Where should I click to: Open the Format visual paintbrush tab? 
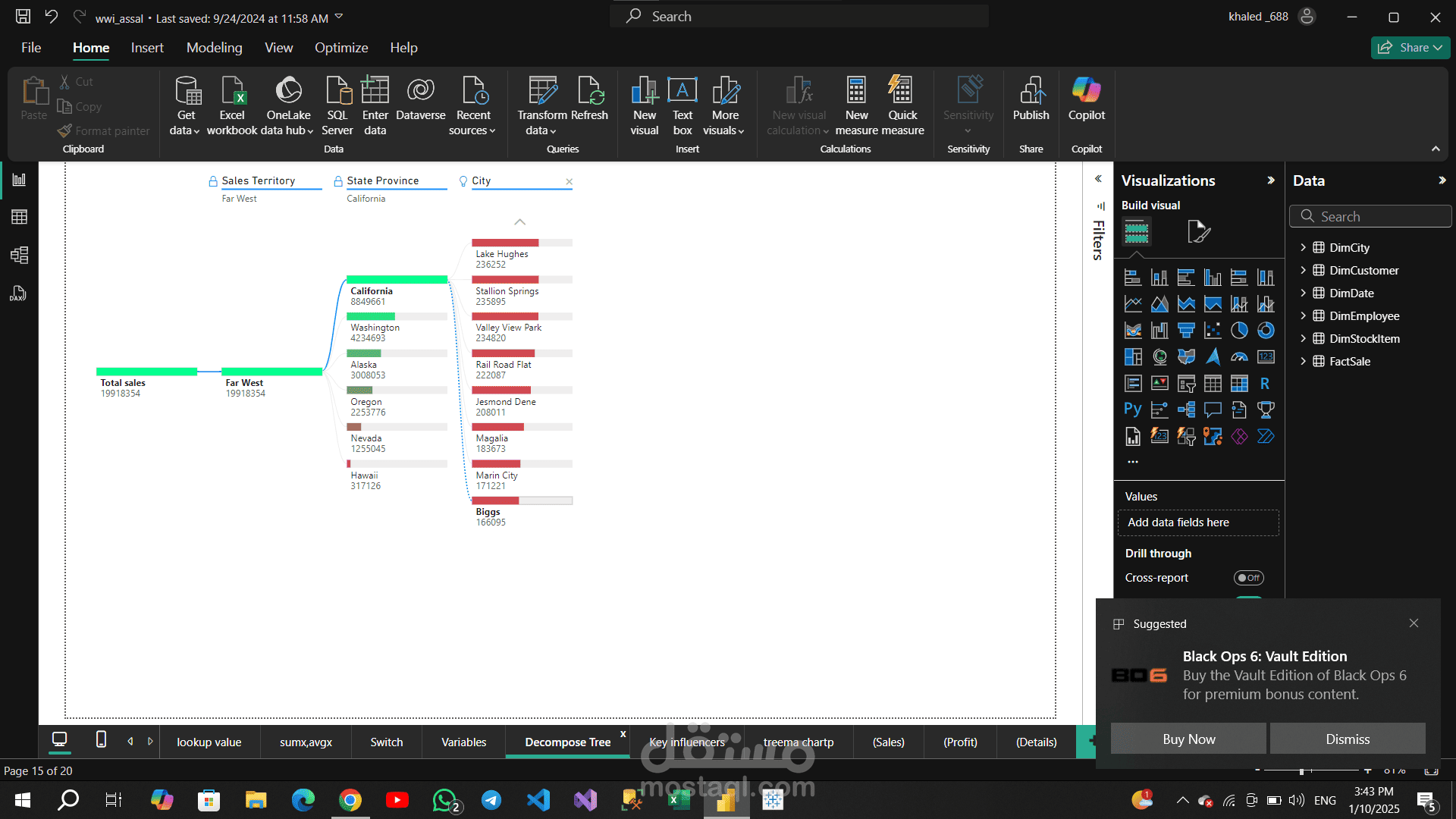tap(1198, 231)
